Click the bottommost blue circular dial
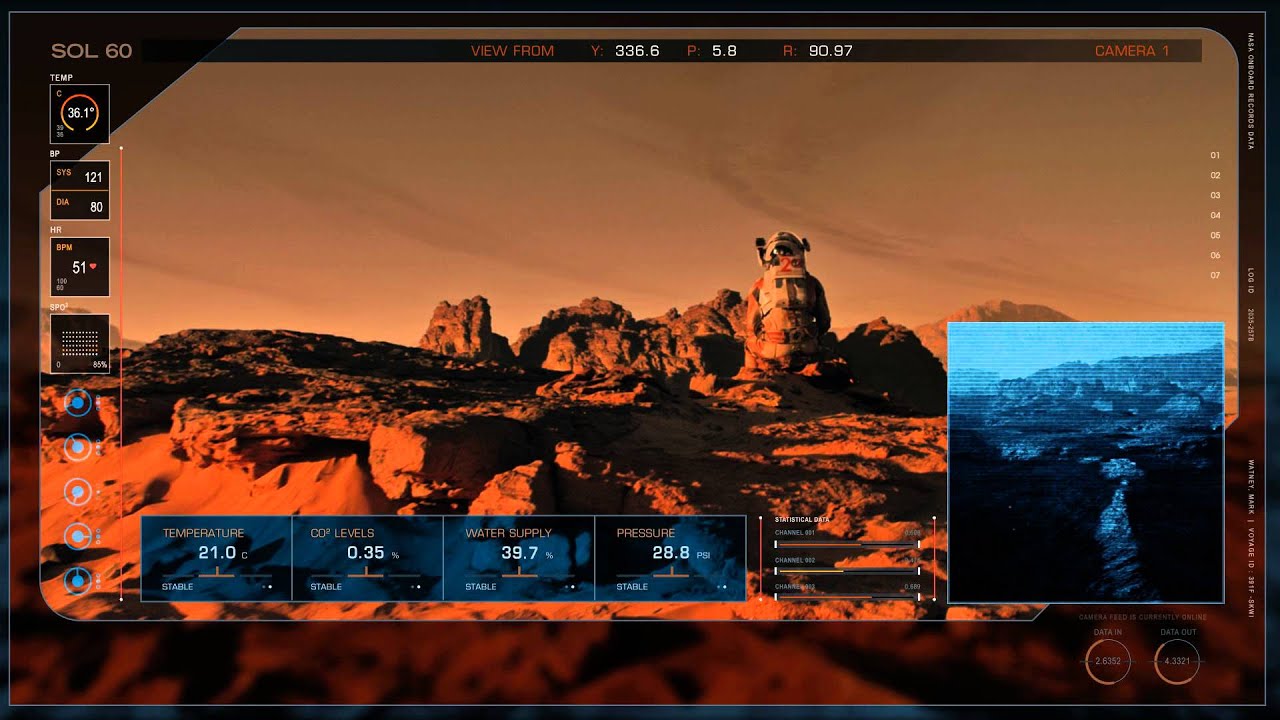 (78, 580)
